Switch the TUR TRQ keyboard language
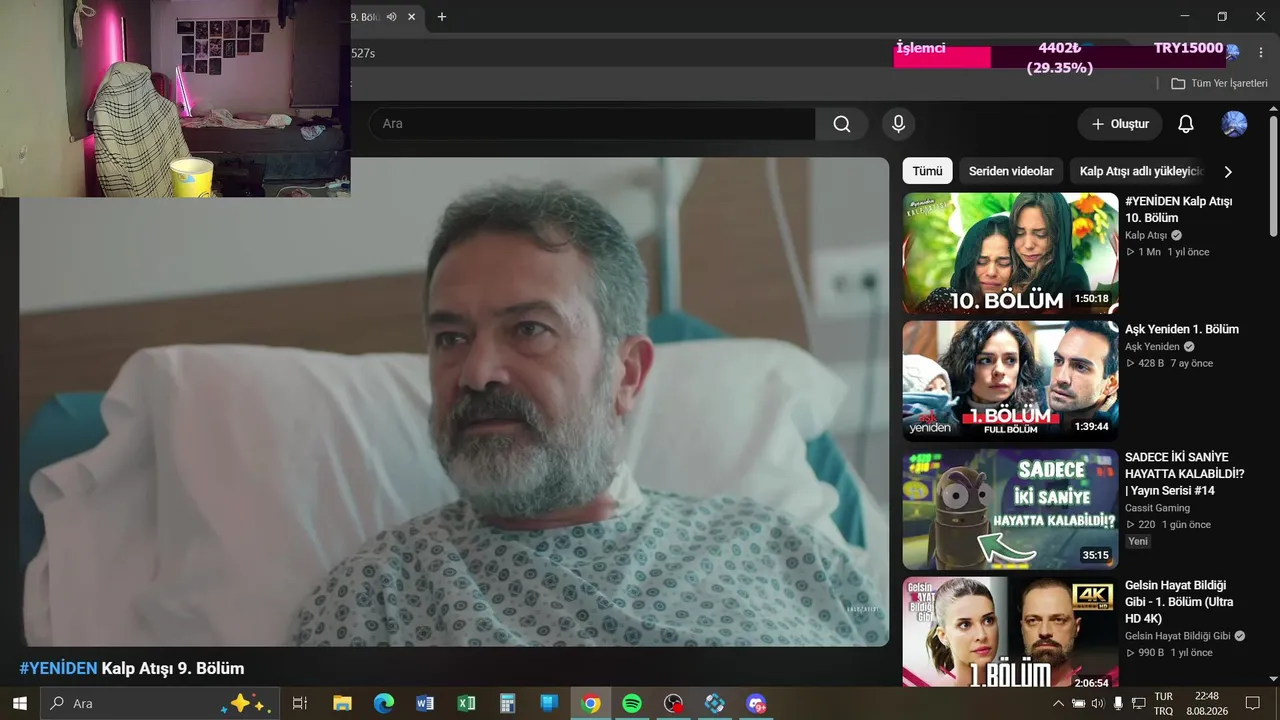This screenshot has height=720, width=1280. (x=1164, y=703)
